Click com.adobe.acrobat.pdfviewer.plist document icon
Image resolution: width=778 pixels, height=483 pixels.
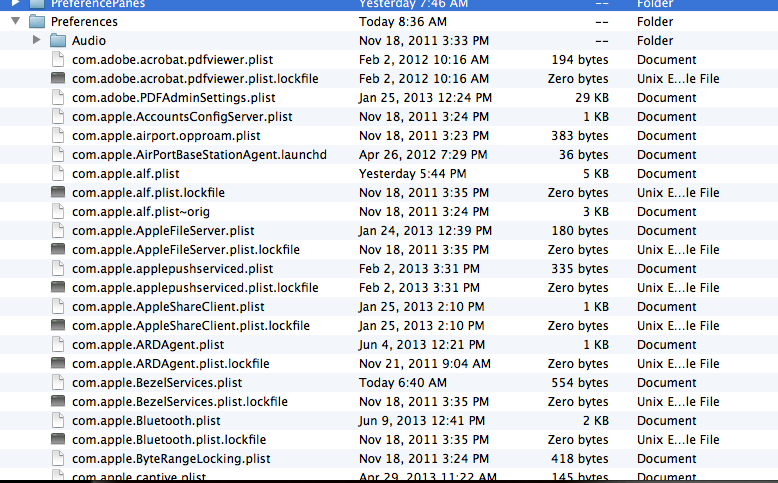coord(58,60)
